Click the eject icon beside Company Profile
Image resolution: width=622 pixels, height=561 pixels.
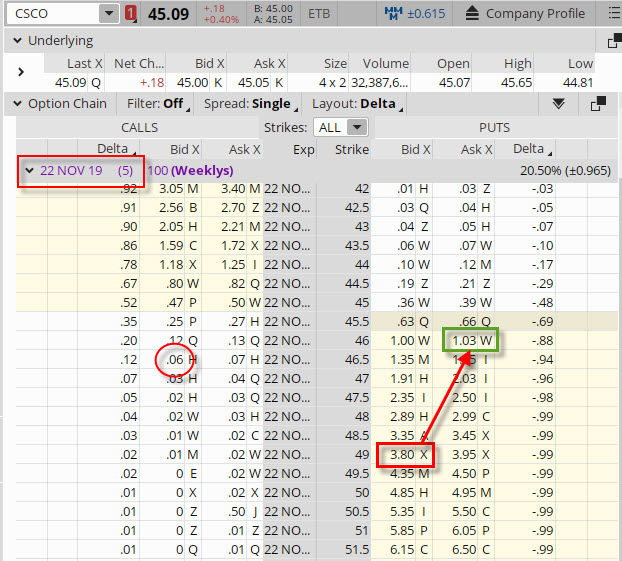(473, 14)
